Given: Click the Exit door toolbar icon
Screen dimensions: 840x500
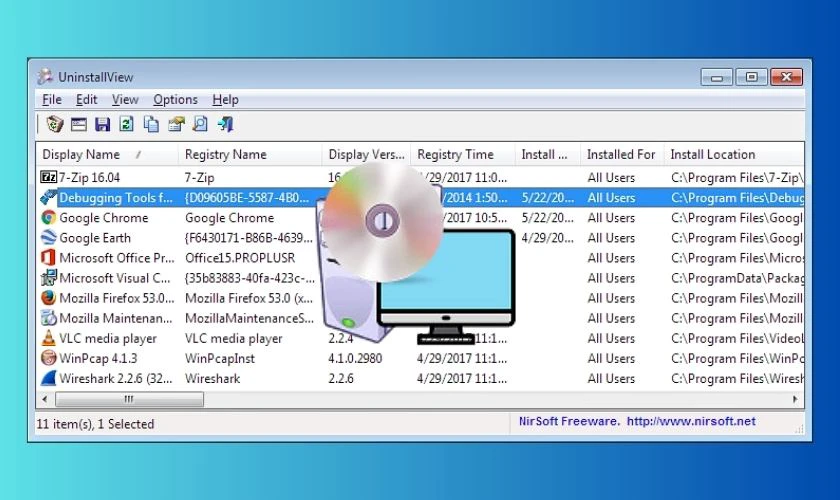Looking at the screenshot, I should click(x=226, y=124).
